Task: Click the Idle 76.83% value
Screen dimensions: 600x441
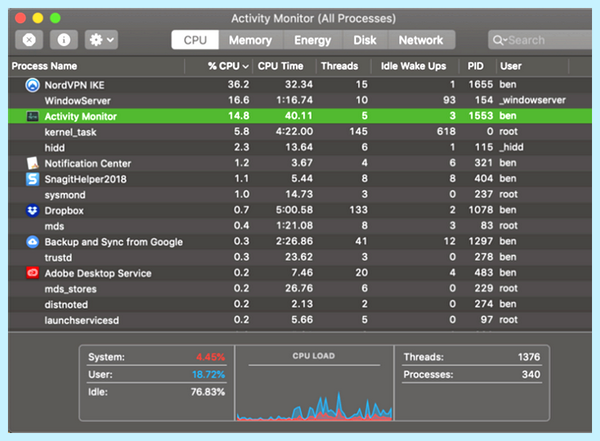Action: tap(208, 392)
